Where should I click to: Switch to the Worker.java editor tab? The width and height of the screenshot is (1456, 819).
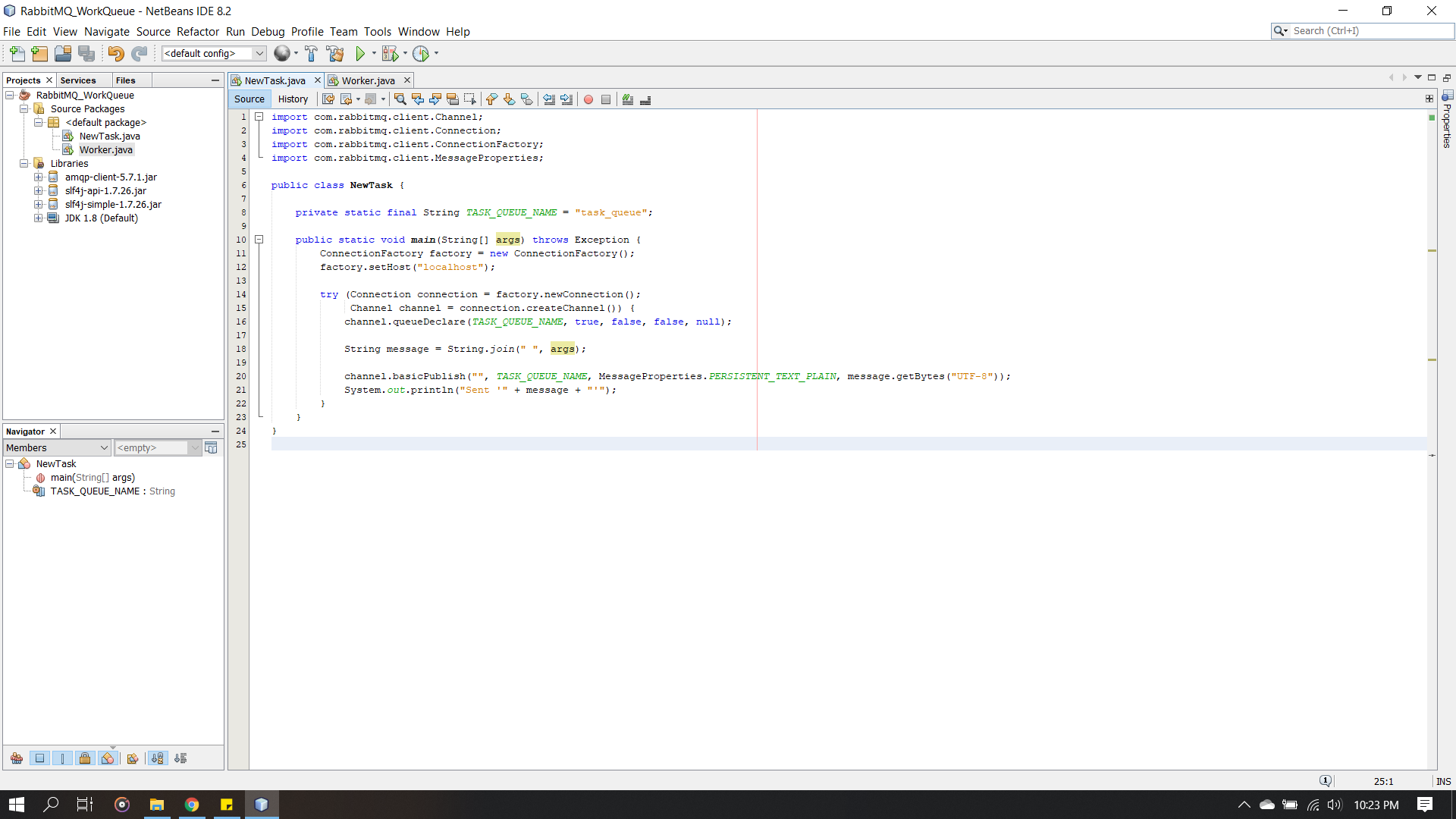coord(368,80)
